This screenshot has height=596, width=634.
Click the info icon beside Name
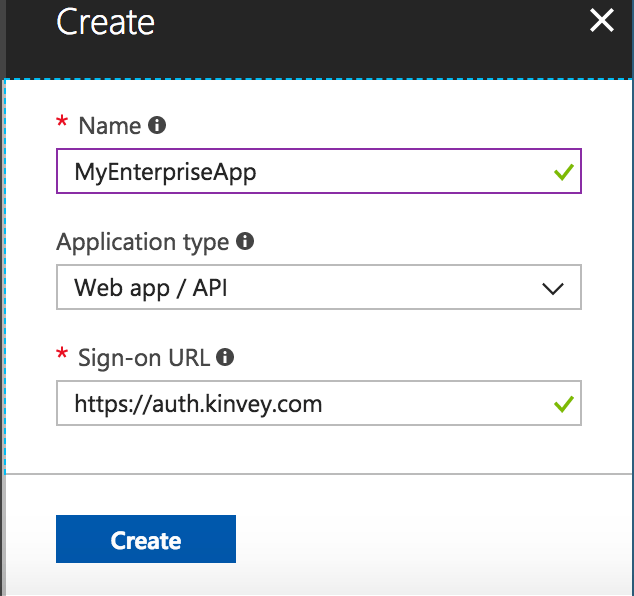coord(157,126)
